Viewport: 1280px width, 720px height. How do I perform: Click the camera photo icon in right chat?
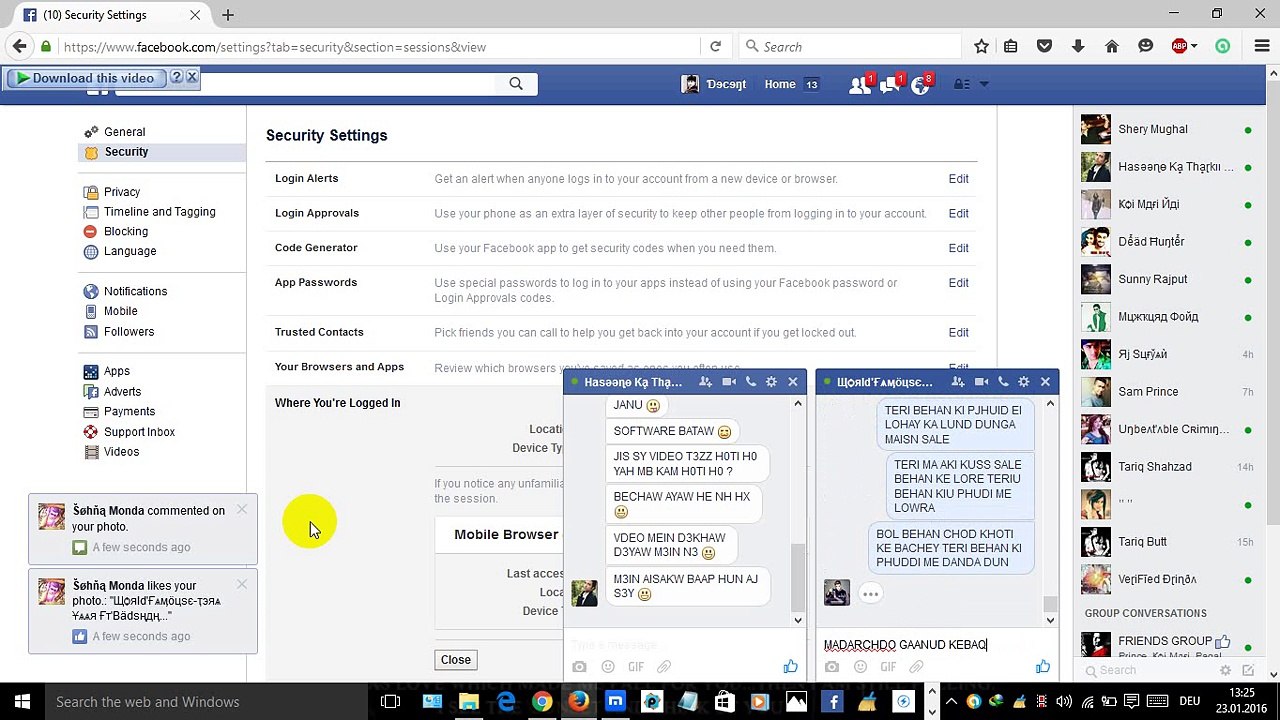[832, 667]
